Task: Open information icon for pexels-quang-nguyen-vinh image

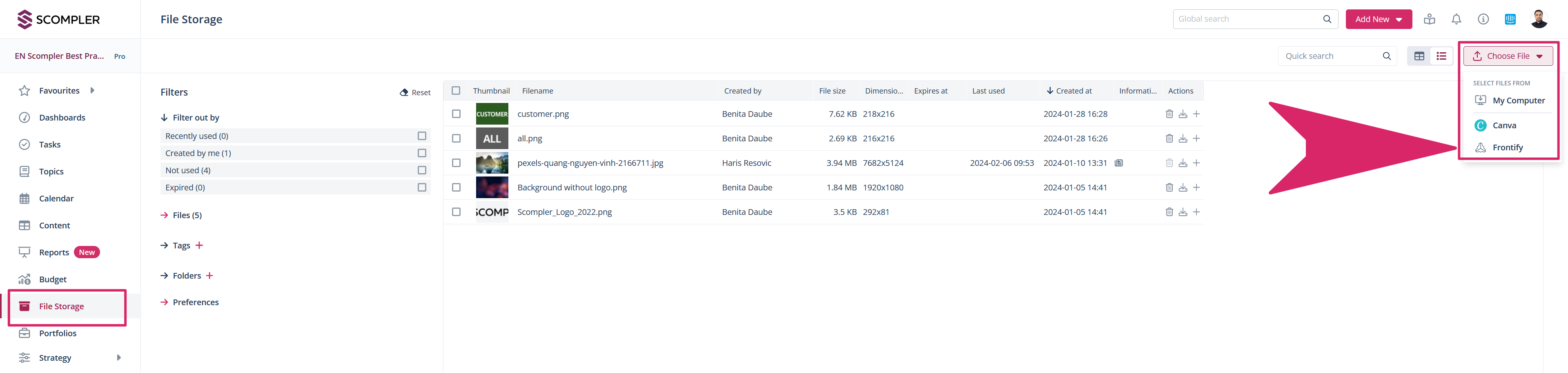Action: coord(1118,163)
